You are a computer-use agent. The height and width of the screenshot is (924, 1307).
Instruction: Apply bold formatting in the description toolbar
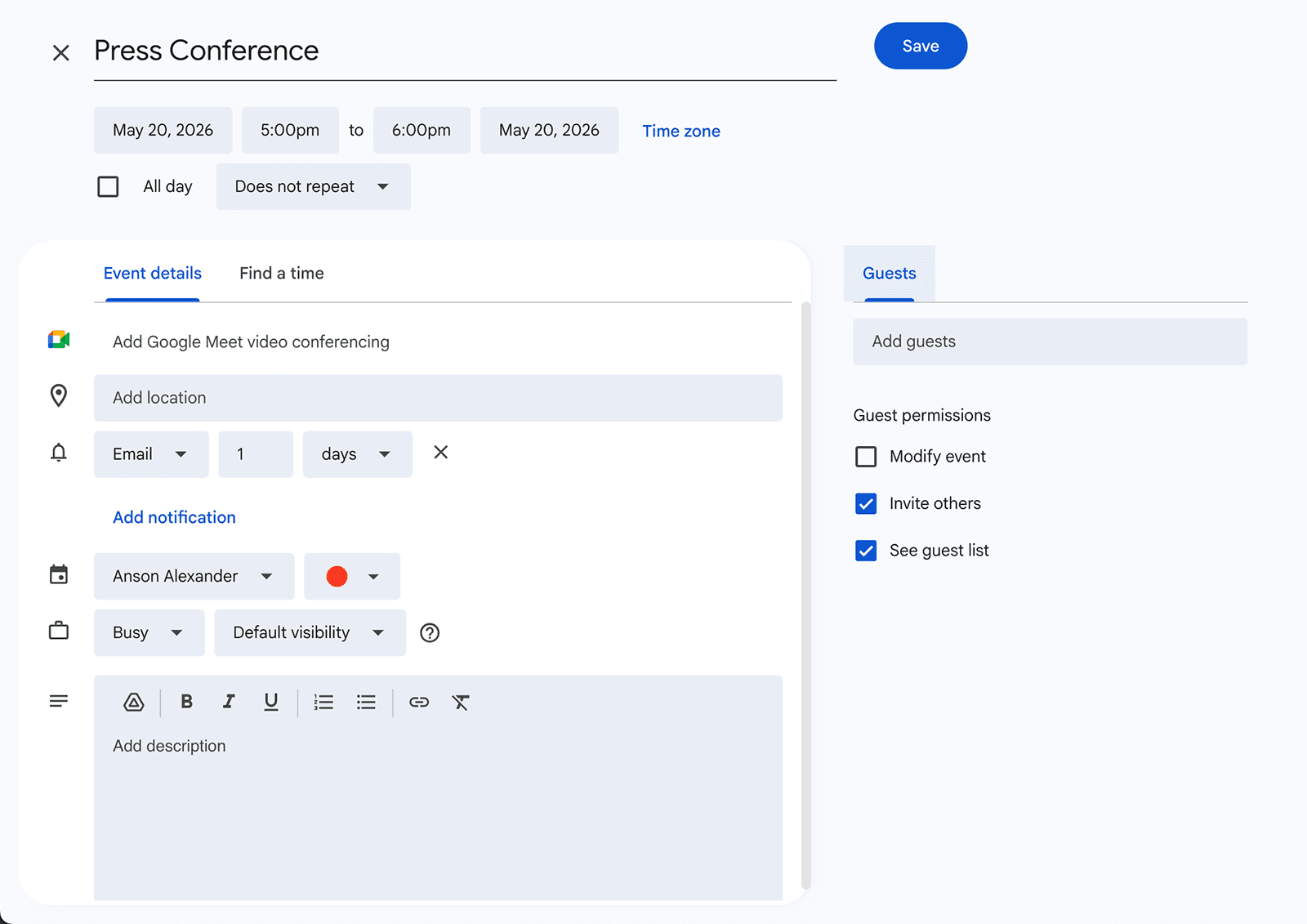[x=186, y=702]
